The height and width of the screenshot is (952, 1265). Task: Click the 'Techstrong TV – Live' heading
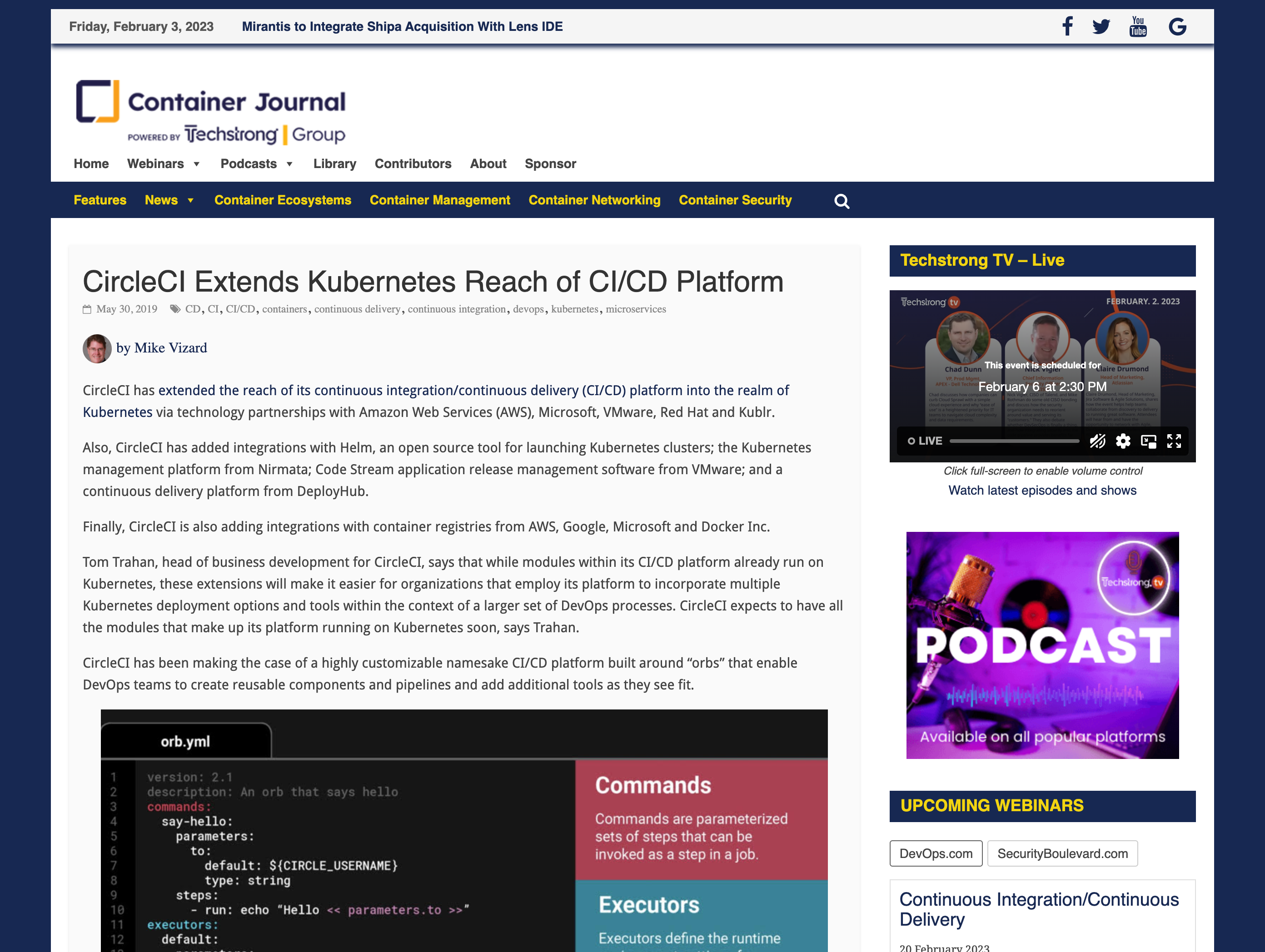pos(982,260)
